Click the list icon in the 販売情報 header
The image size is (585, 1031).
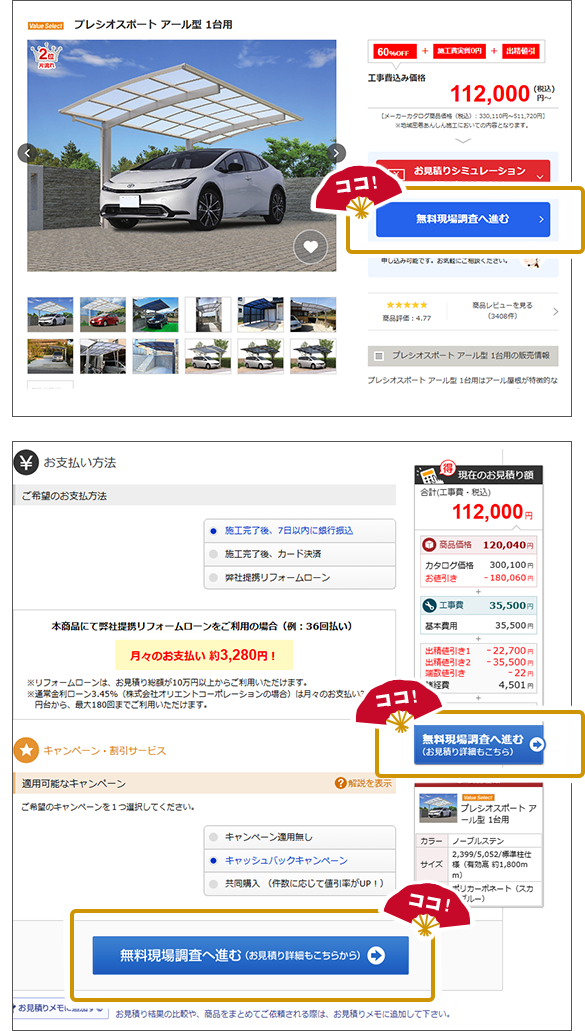tap(379, 356)
